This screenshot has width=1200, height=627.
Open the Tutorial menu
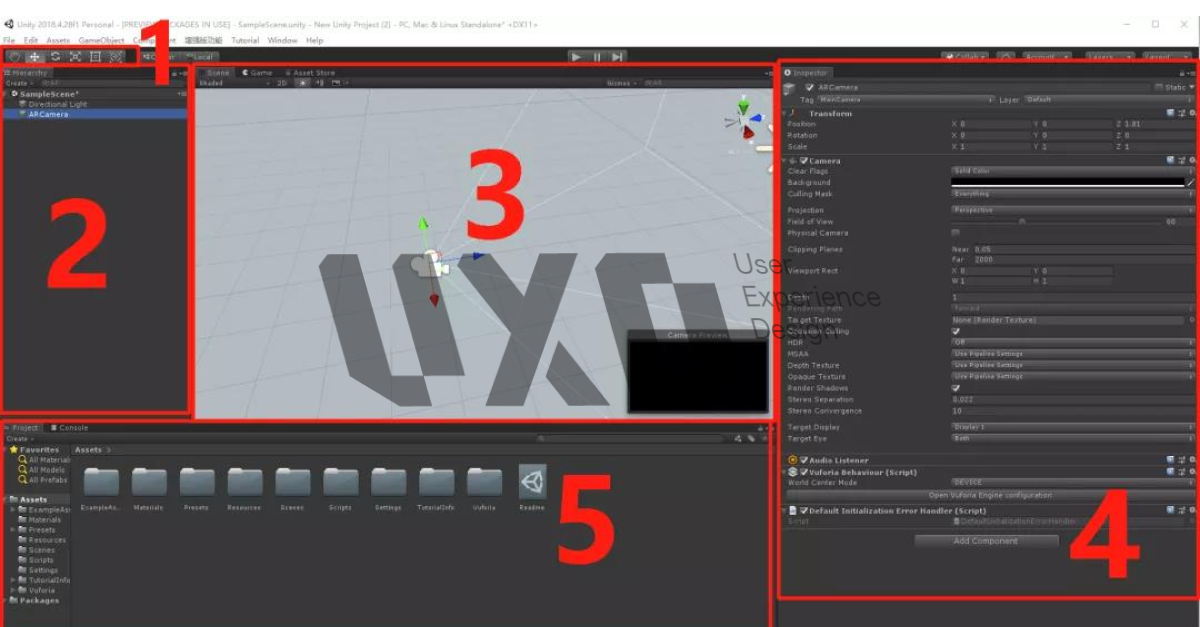pyautogui.click(x=245, y=40)
